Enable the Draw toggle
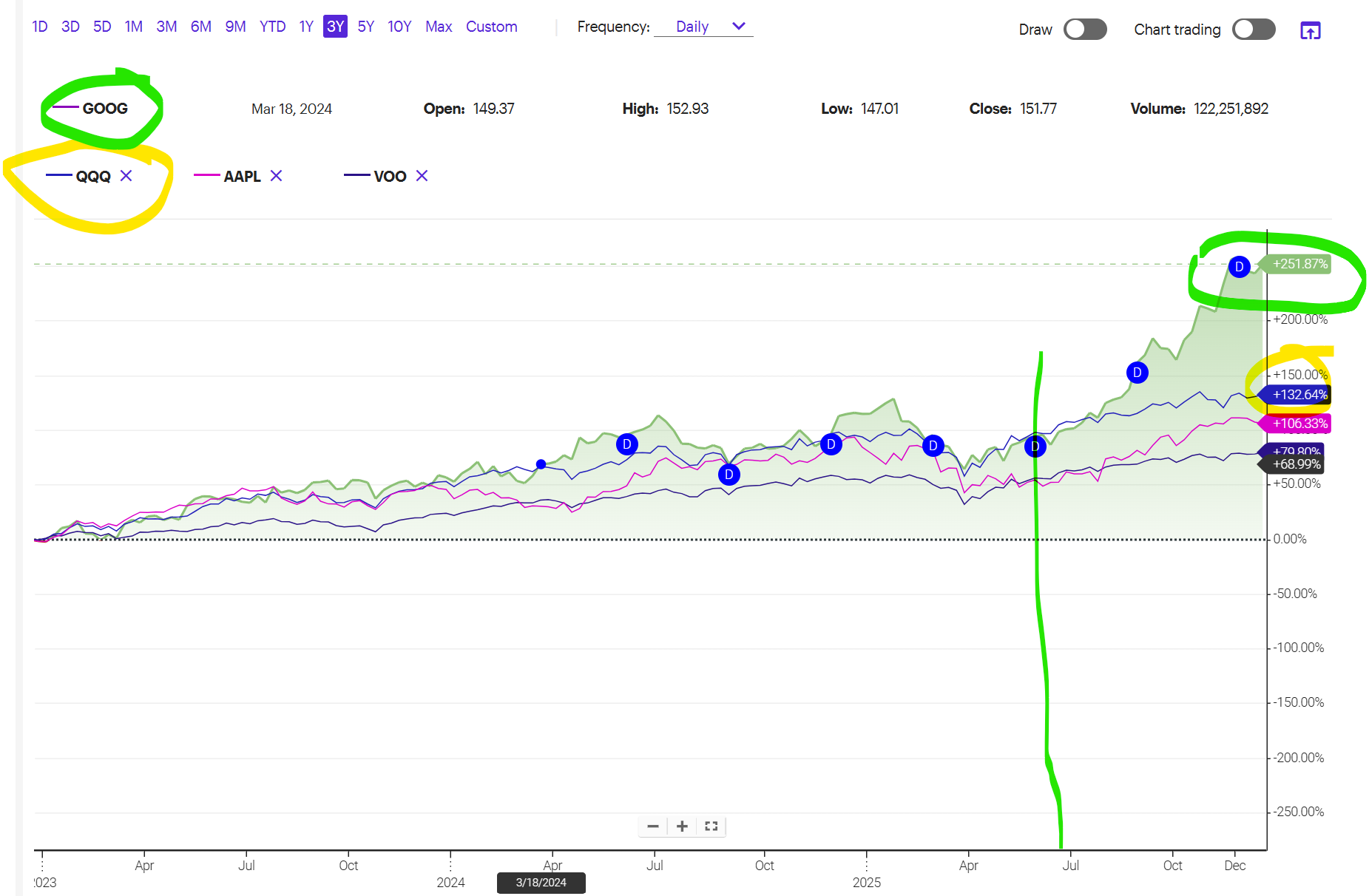 pyautogui.click(x=1084, y=29)
